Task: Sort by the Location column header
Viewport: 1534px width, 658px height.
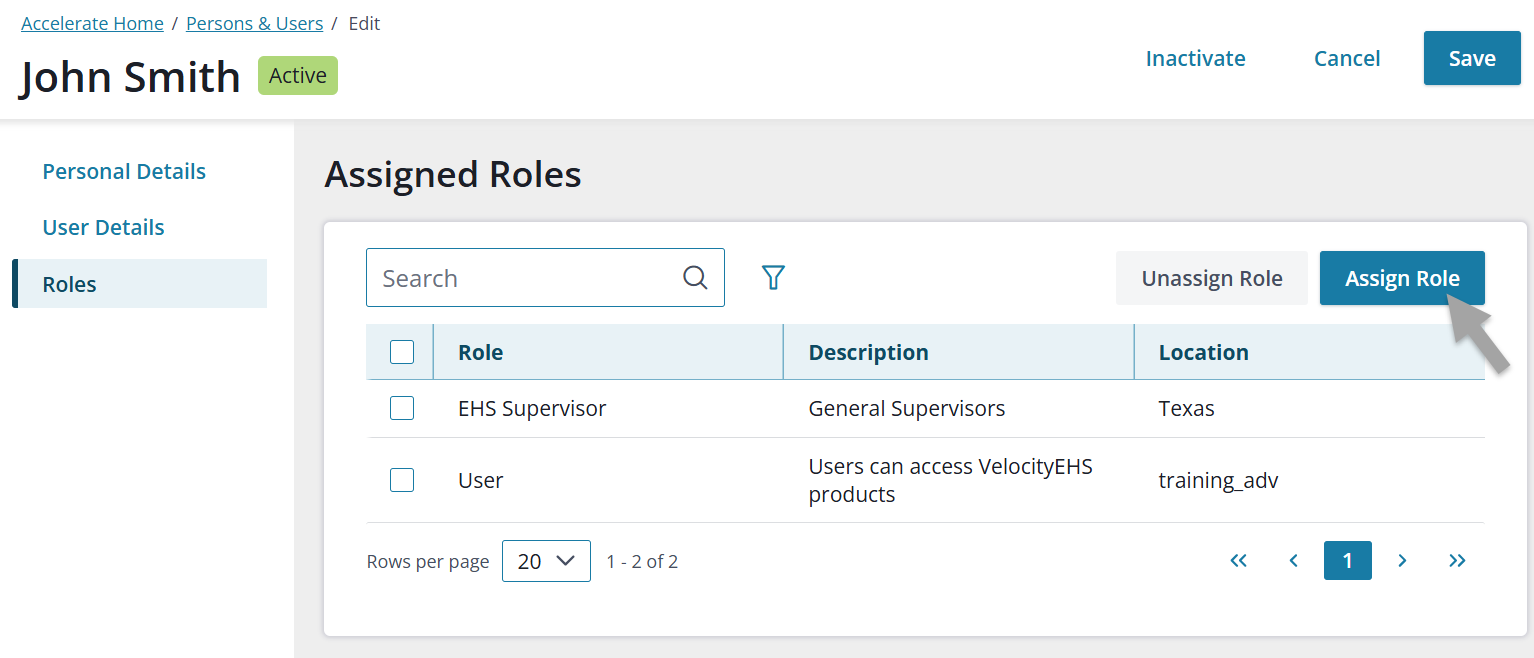Action: coord(1203,352)
